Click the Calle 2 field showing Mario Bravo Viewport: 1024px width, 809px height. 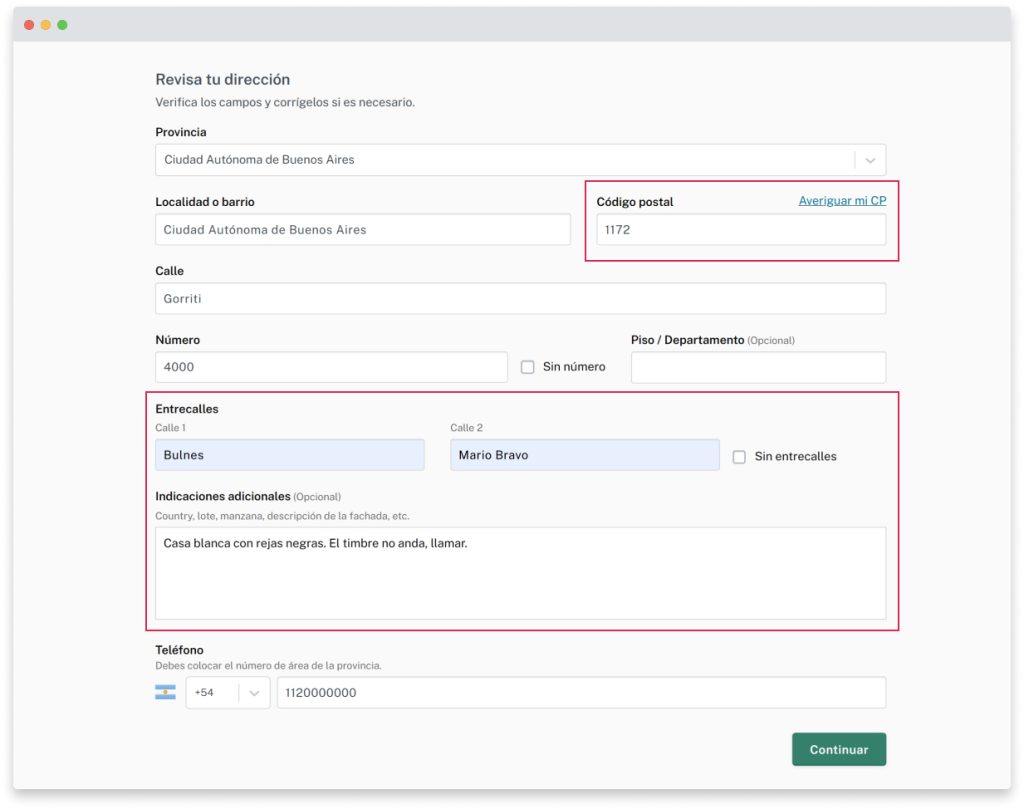click(x=584, y=454)
